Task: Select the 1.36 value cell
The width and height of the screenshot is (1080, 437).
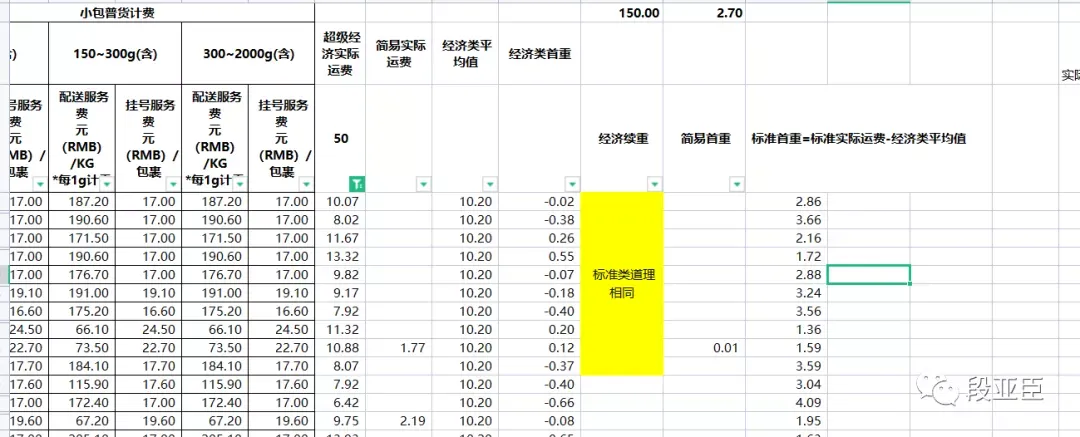Action: (x=787, y=329)
